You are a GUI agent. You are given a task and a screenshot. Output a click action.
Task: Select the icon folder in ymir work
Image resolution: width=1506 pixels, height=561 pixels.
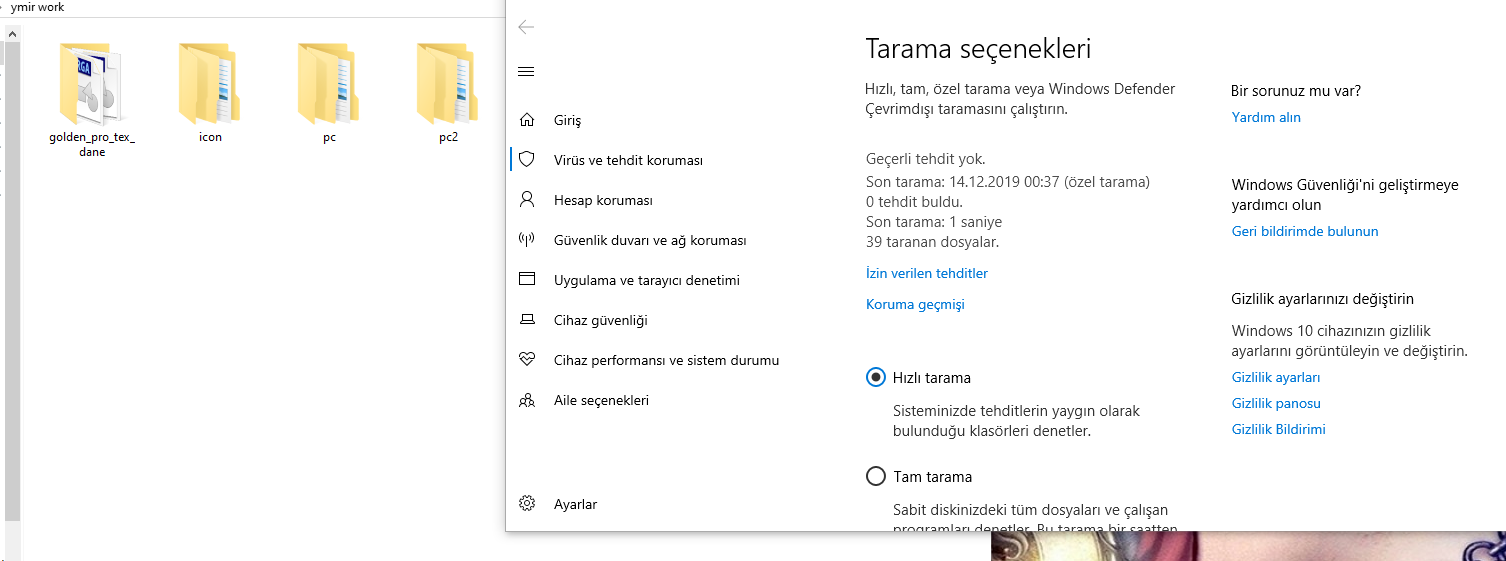pyautogui.click(x=210, y=83)
